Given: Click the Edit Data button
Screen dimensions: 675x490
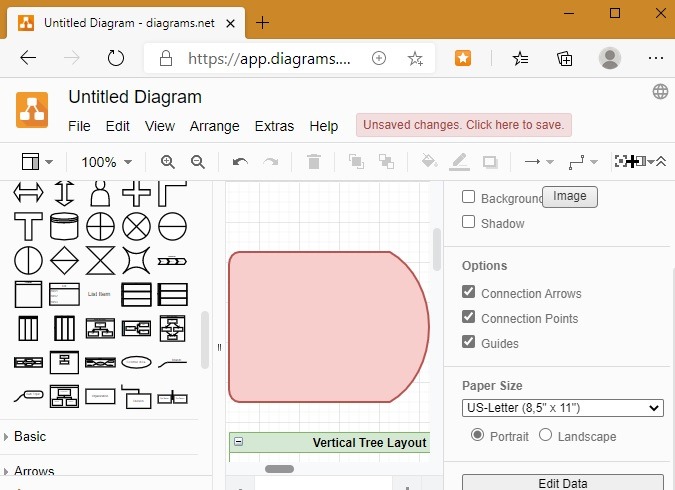Looking at the screenshot, I should click(563, 483).
